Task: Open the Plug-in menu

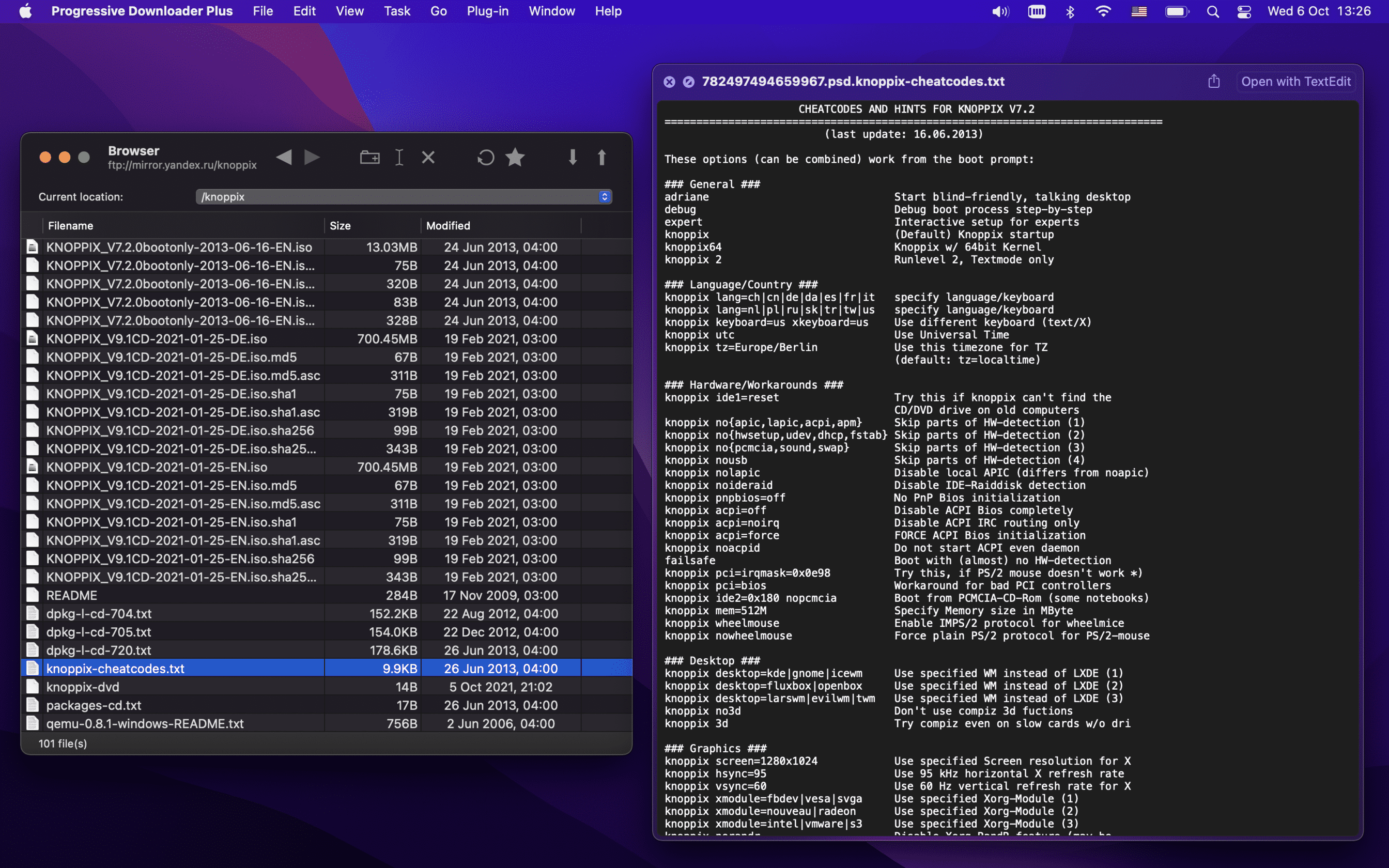Action: tap(487, 11)
